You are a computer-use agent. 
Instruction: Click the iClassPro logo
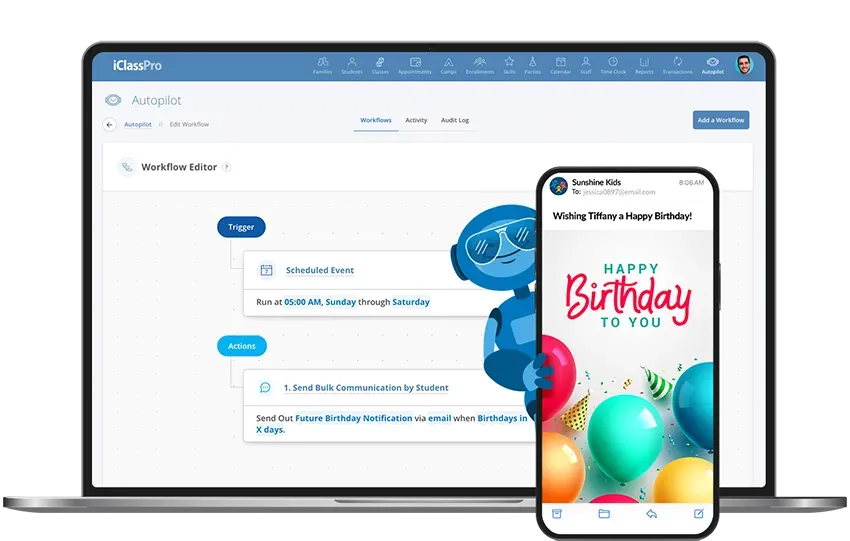click(137, 66)
